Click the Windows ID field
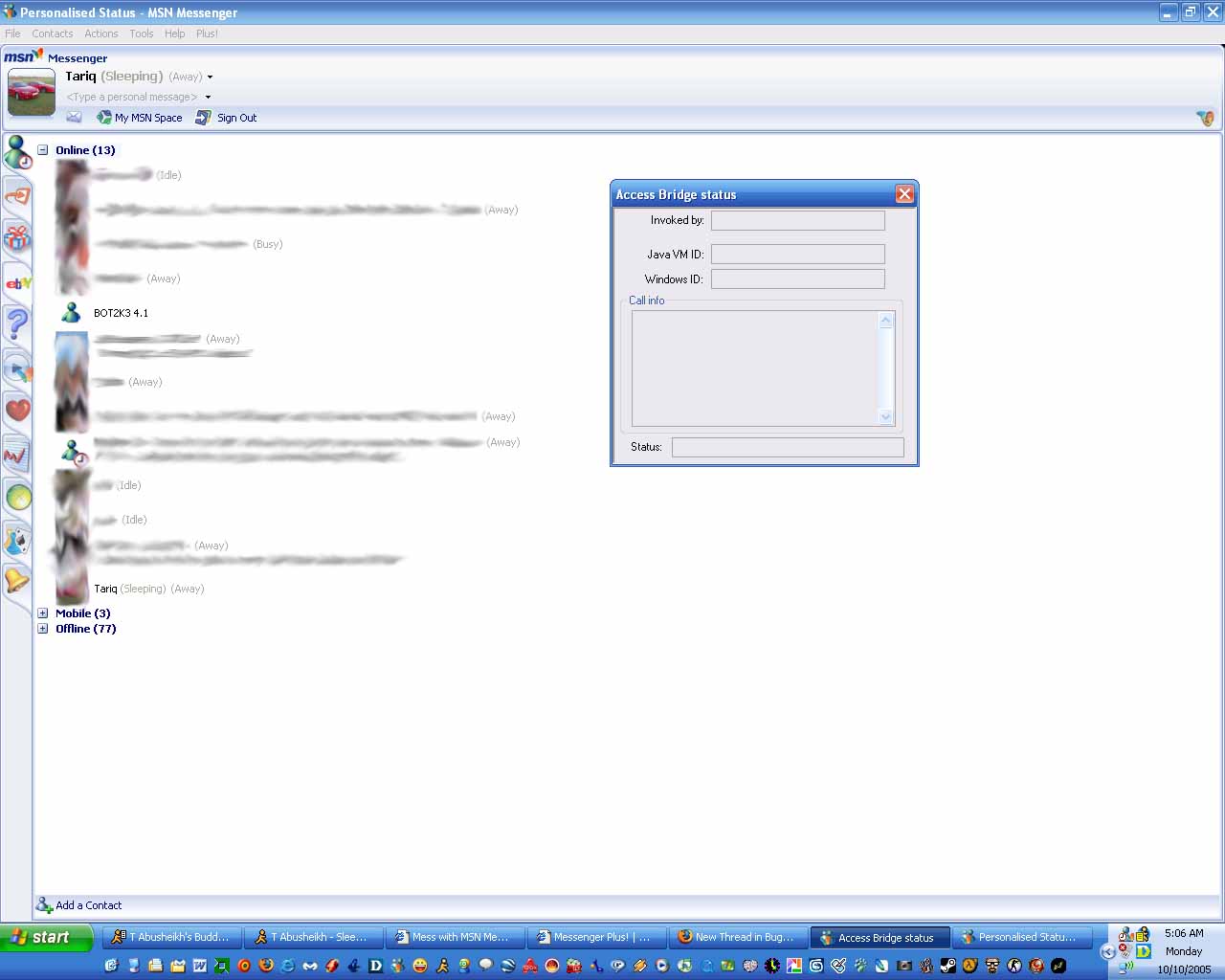 click(x=798, y=278)
